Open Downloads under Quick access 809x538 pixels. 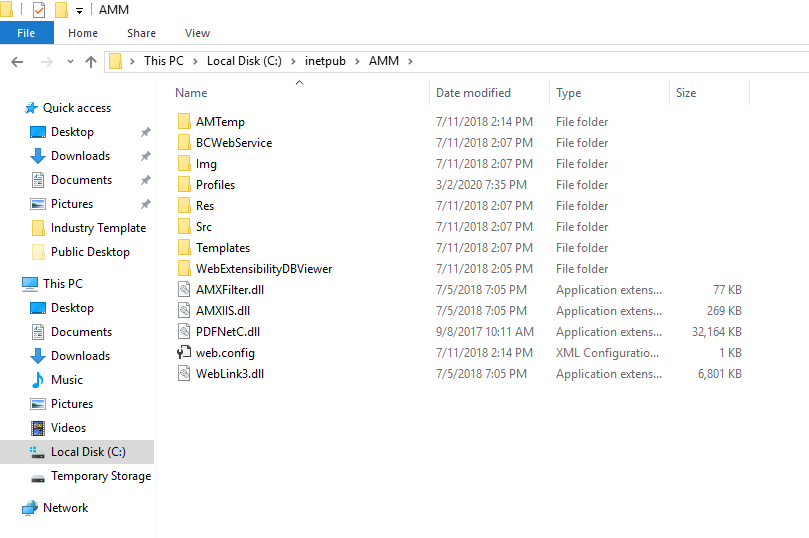(x=80, y=156)
